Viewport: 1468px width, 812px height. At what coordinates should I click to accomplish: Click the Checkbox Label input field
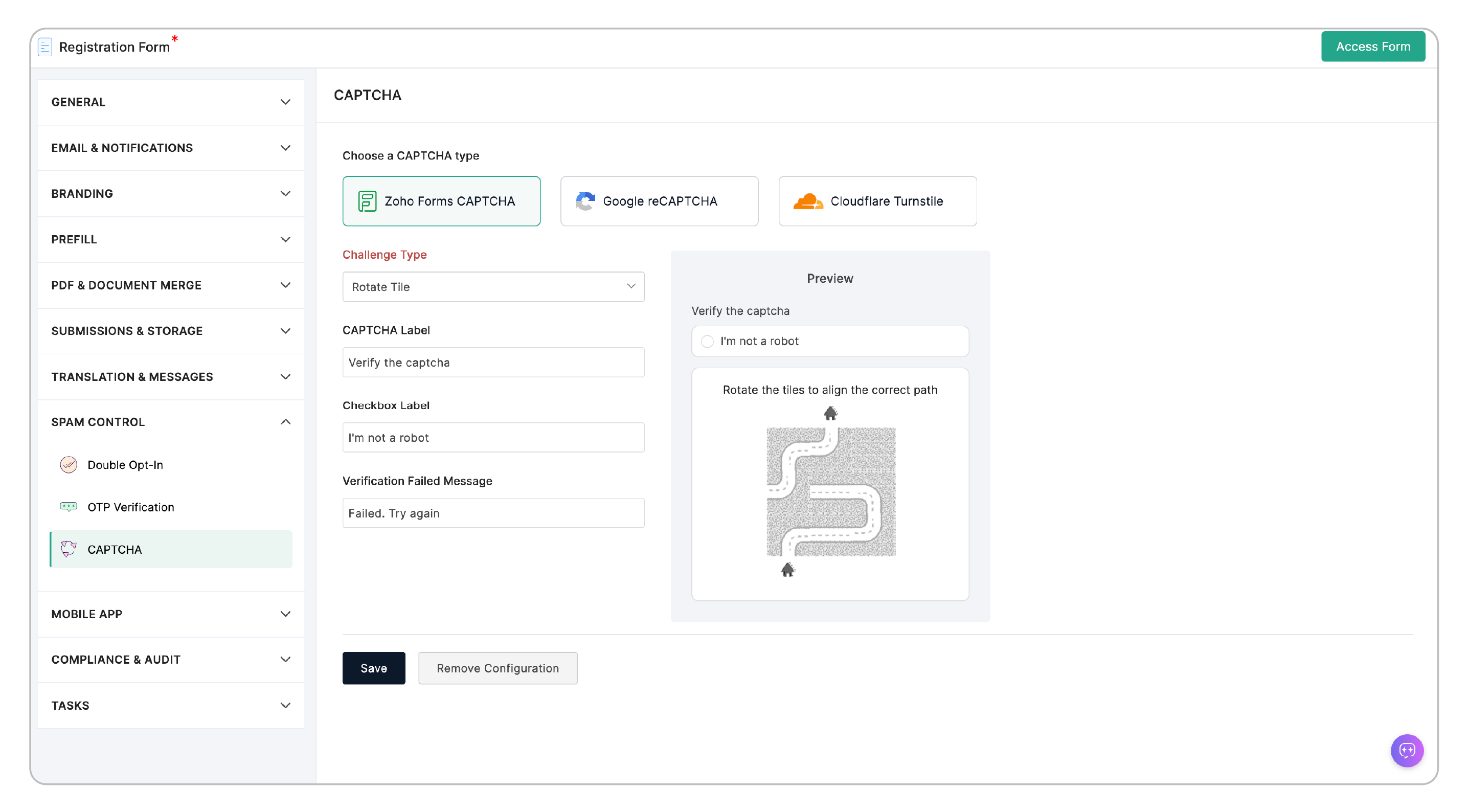(x=493, y=438)
